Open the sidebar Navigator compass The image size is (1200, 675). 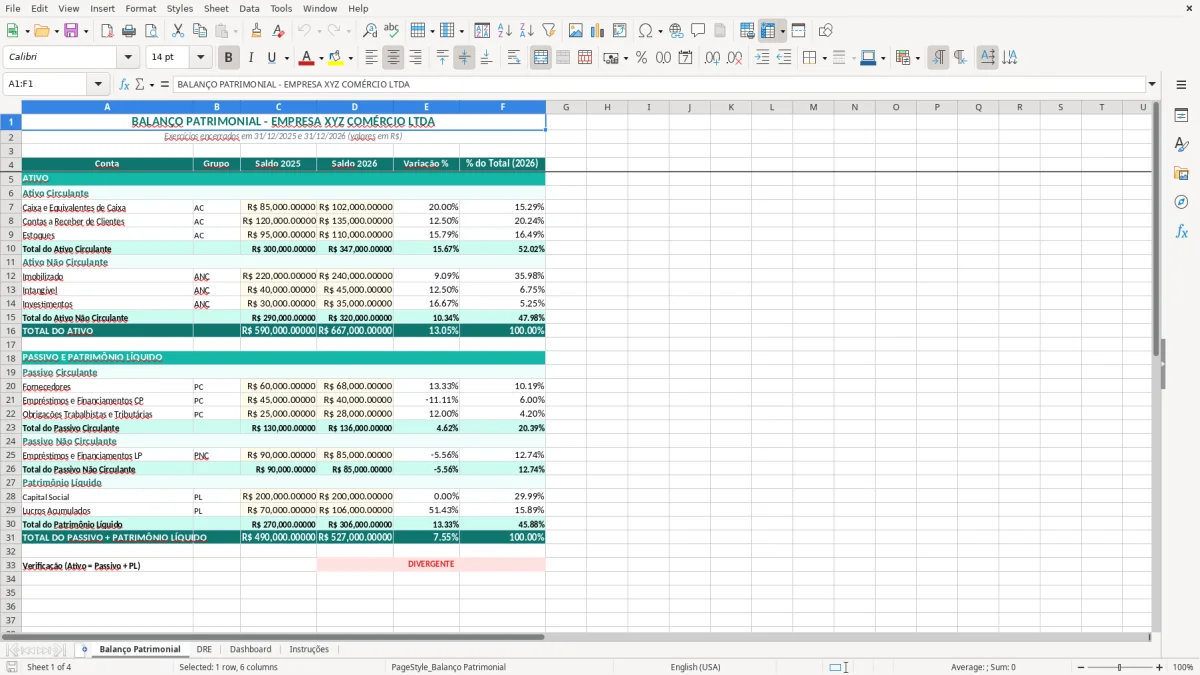point(1181,202)
